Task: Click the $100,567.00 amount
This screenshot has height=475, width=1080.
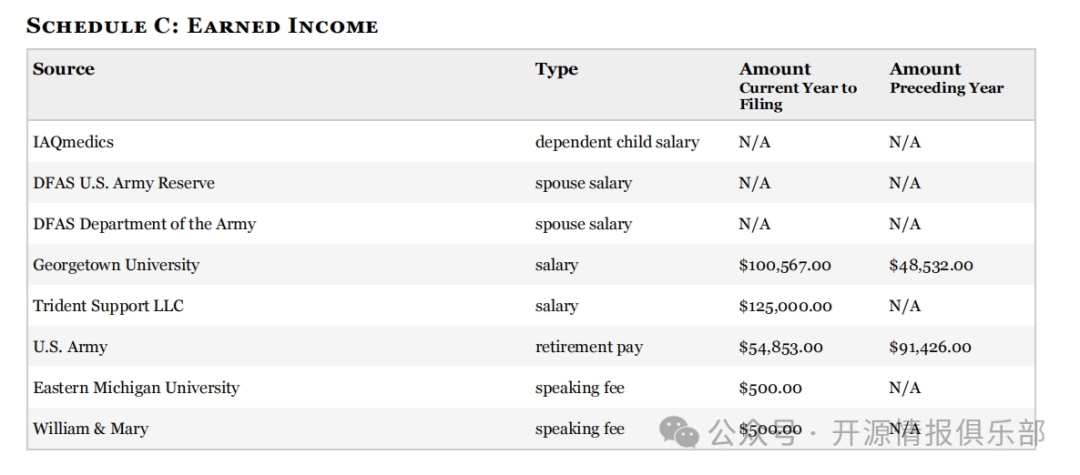Action: [784, 265]
